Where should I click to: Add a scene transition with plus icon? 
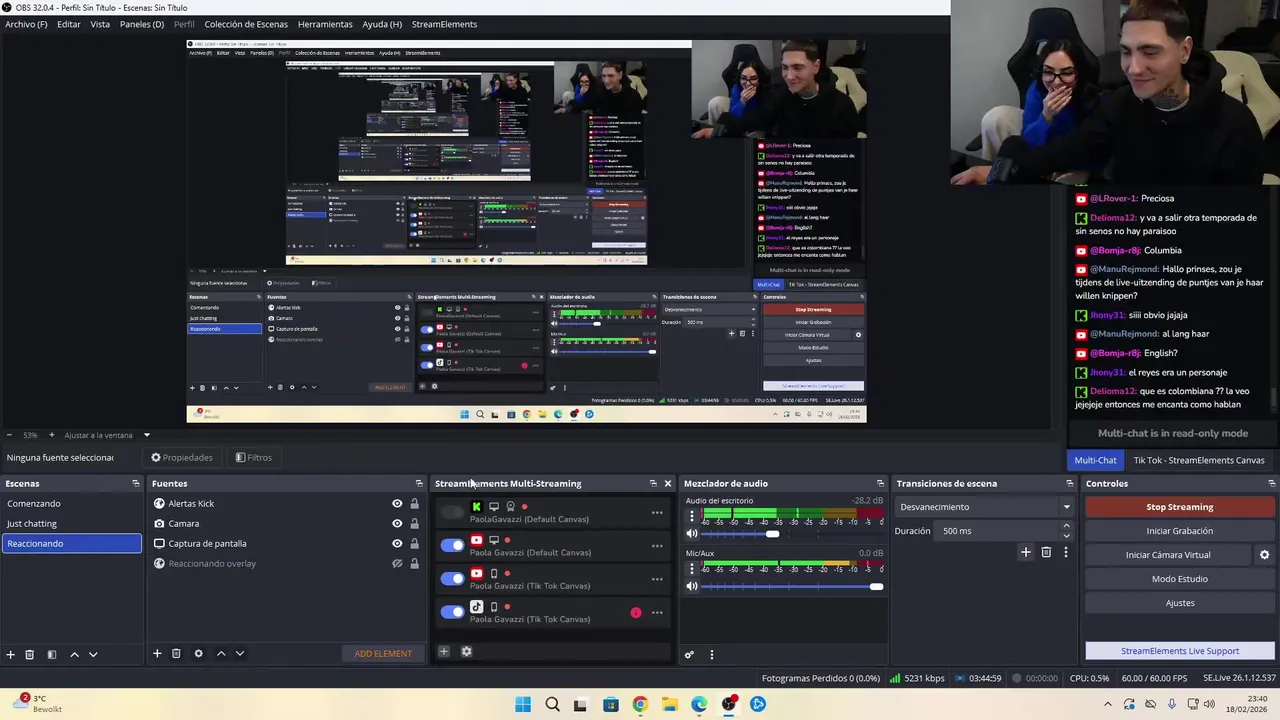(1025, 552)
